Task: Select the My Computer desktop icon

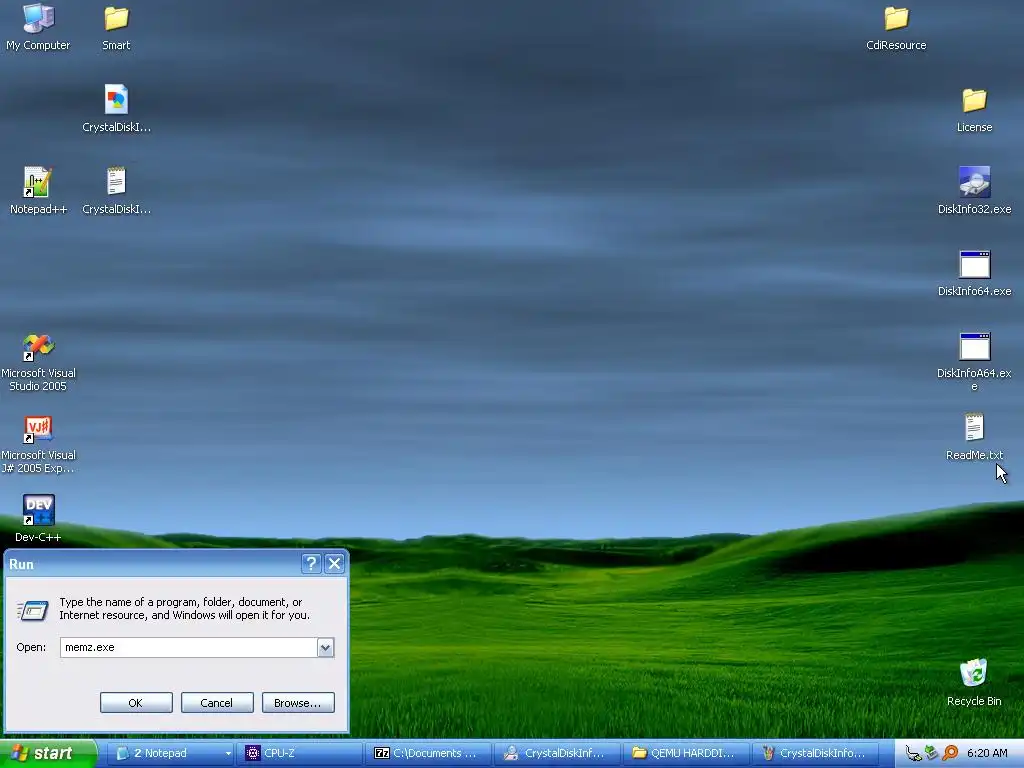Action: pyautogui.click(x=39, y=27)
